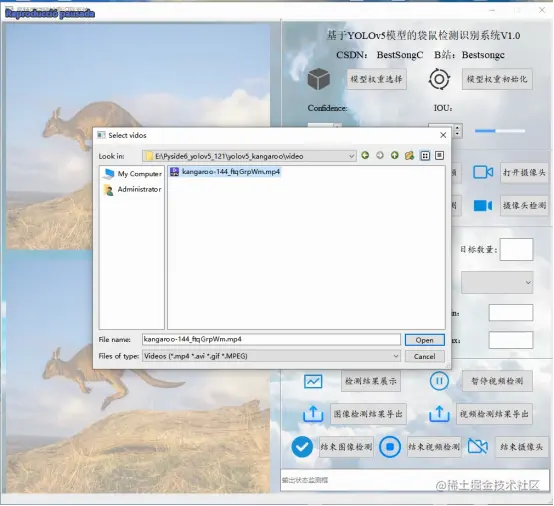The image size is (554, 506).
Task: Click the circular stop icon
Action: click(x=390, y=447)
